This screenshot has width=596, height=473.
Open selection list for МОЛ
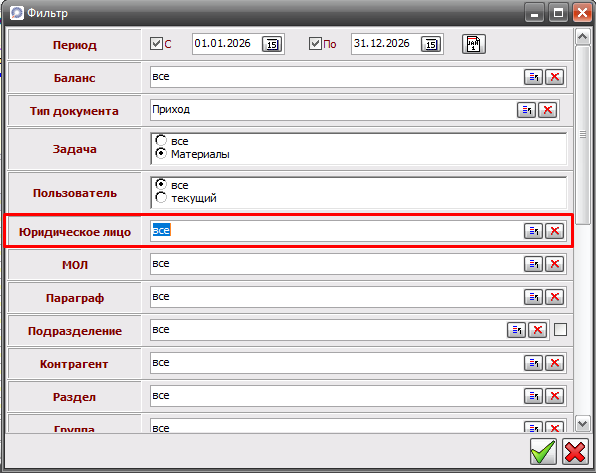[533, 264]
